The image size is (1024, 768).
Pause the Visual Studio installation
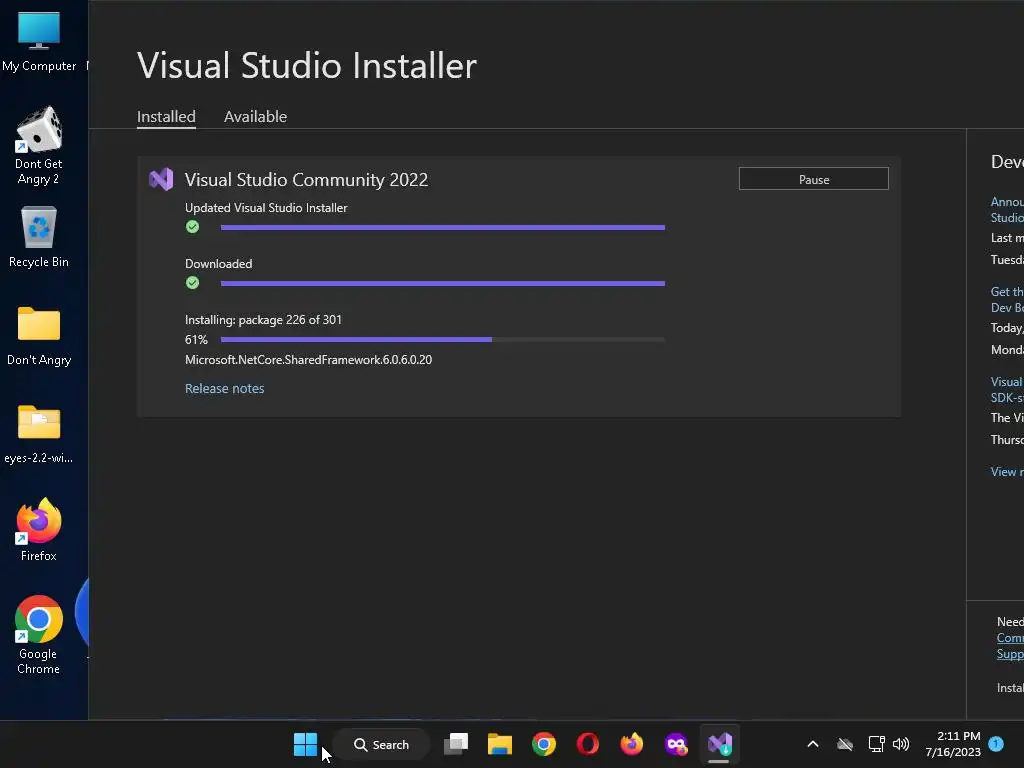pyautogui.click(x=813, y=179)
